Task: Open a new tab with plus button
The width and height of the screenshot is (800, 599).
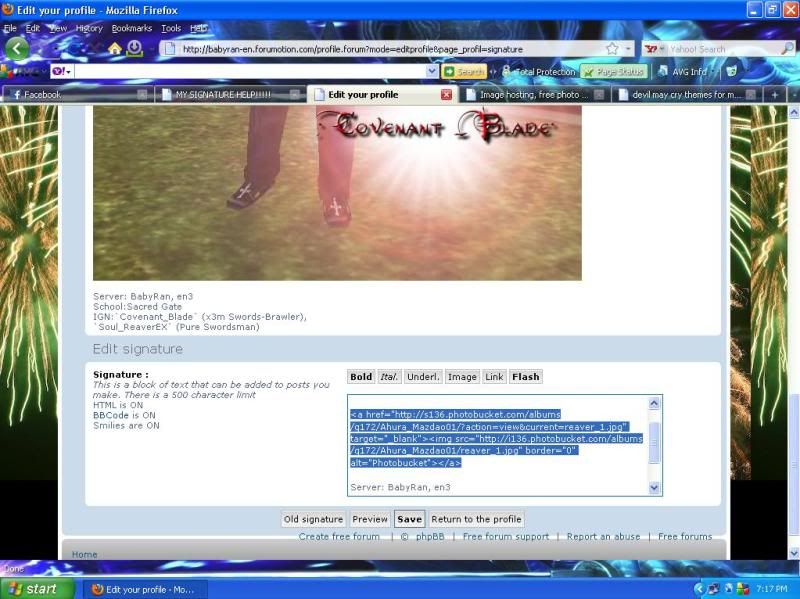Action: [774, 94]
